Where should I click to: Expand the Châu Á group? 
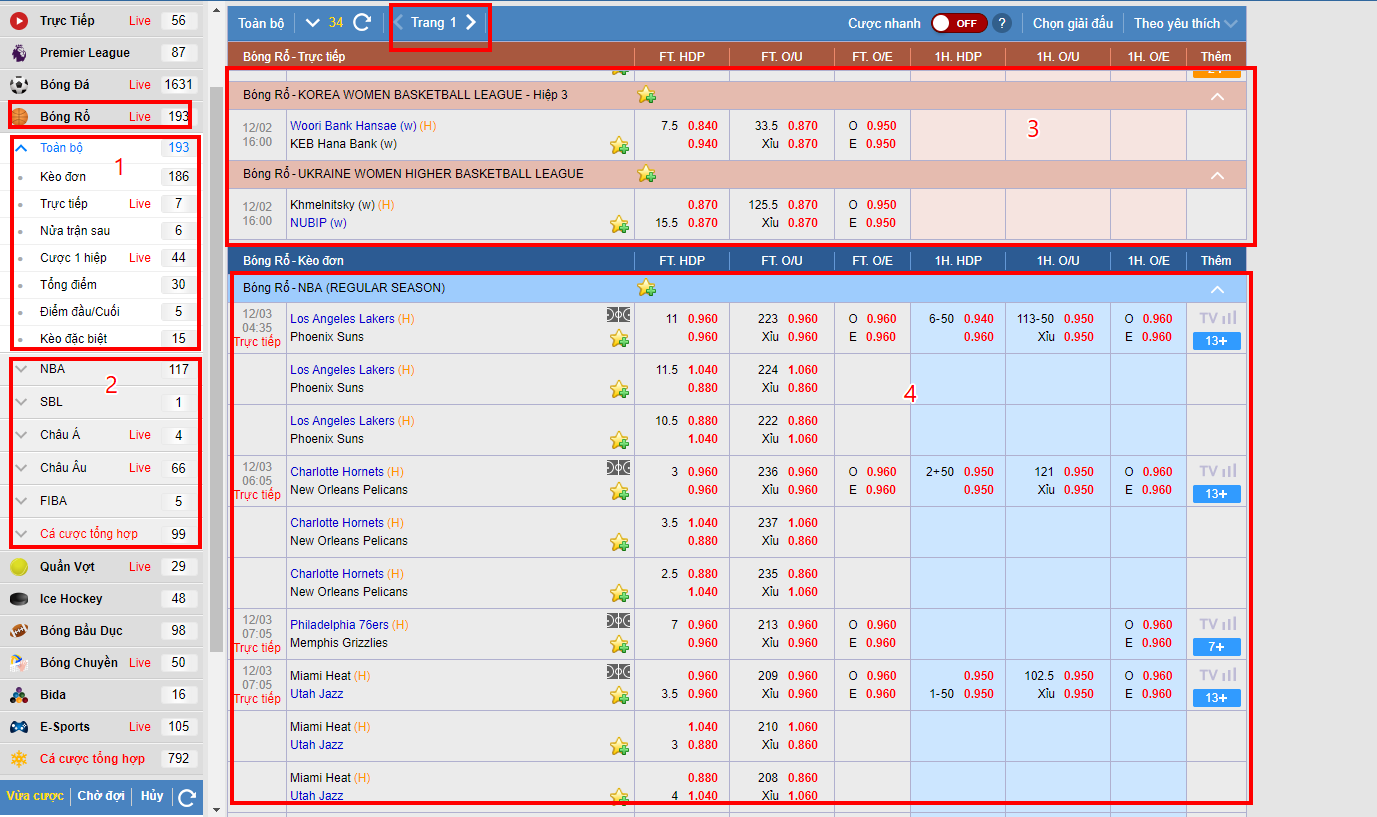click(x=21, y=435)
